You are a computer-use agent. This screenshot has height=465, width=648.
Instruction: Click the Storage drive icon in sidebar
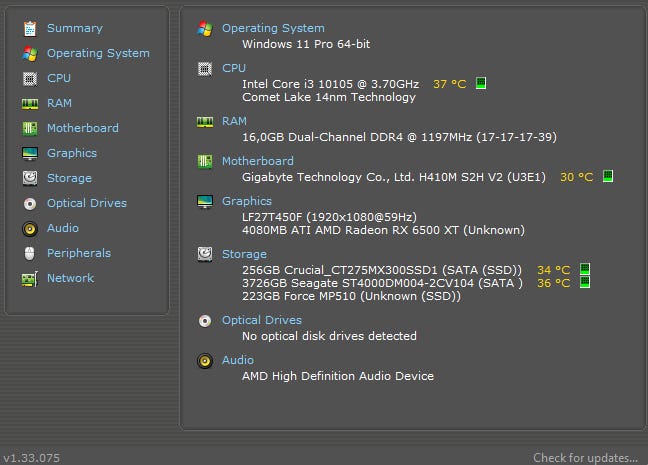click(x=29, y=178)
